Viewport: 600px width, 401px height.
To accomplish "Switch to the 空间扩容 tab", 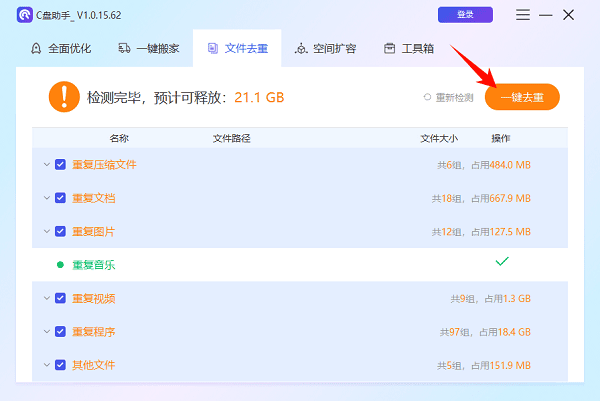I will (x=326, y=48).
